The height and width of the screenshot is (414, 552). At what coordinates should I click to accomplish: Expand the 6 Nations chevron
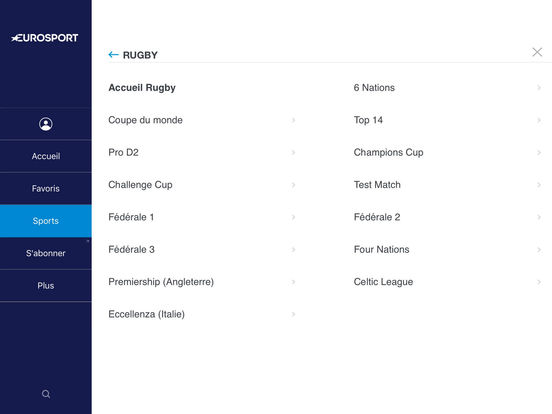539,88
